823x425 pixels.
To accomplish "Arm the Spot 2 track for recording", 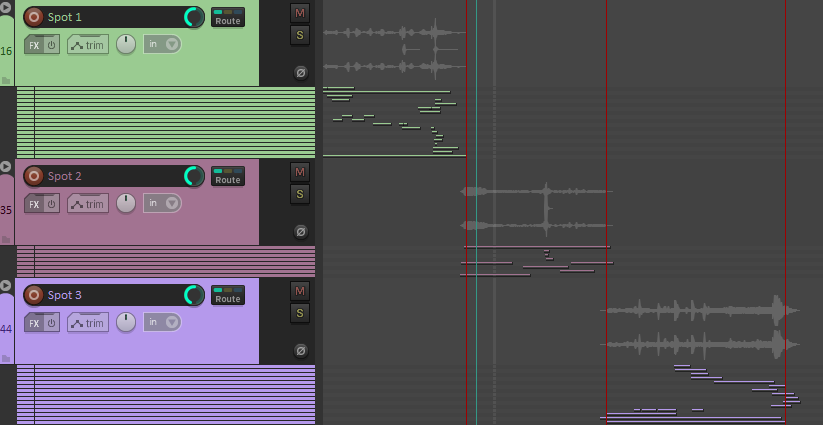I will click(x=34, y=176).
